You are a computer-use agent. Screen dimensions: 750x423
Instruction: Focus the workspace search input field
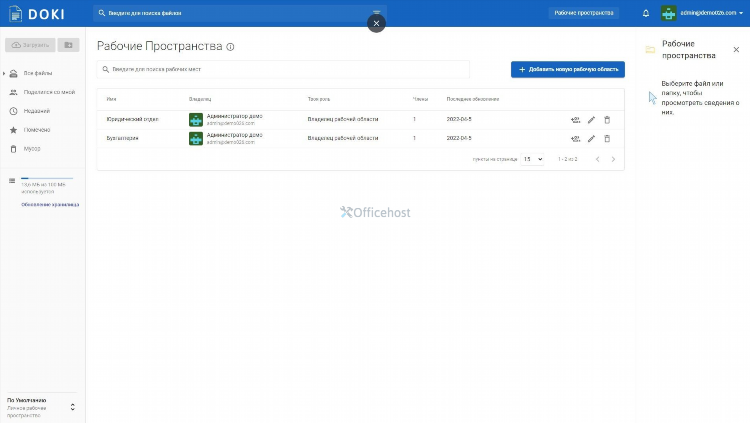(283, 69)
